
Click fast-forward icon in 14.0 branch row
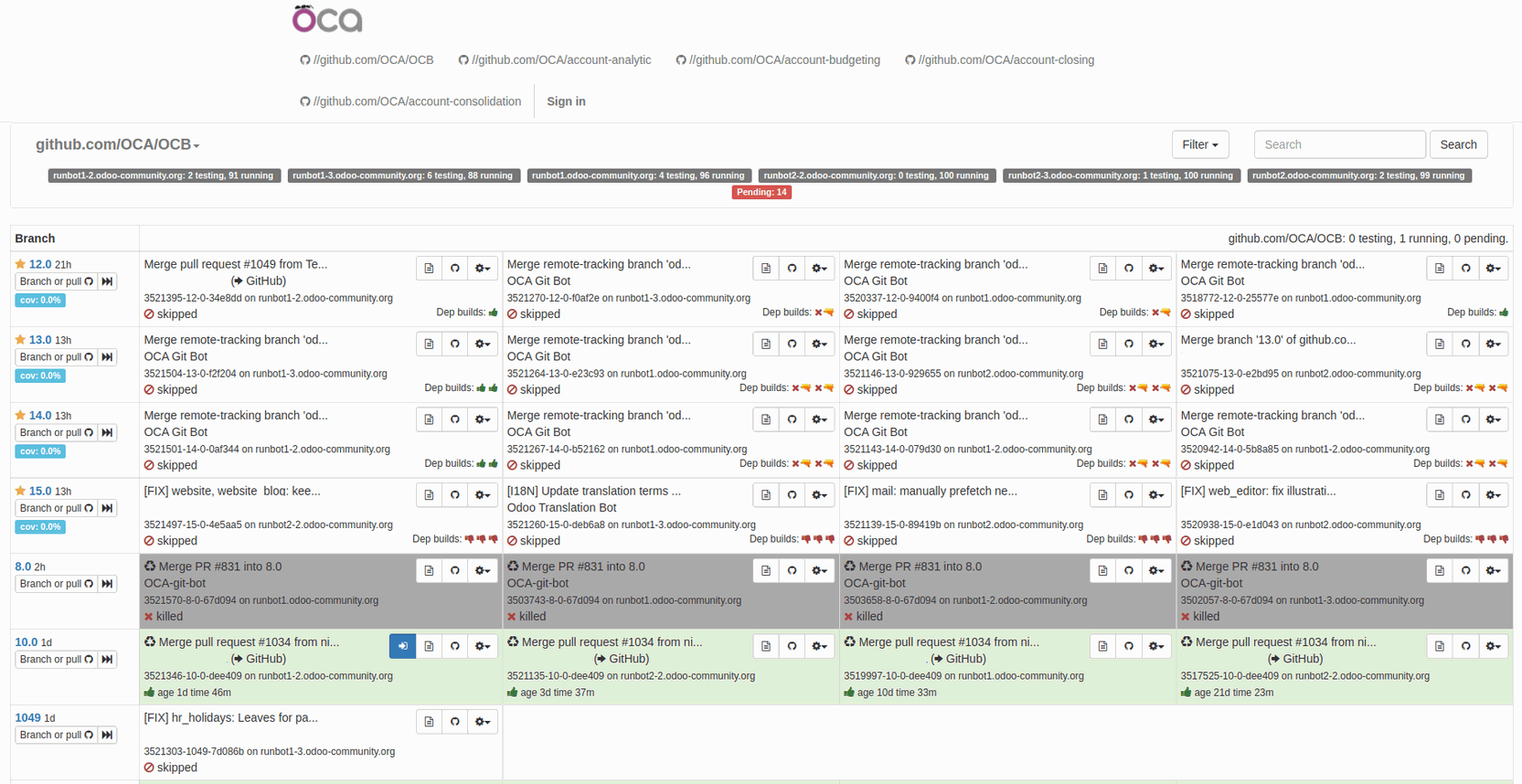[x=108, y=433]
